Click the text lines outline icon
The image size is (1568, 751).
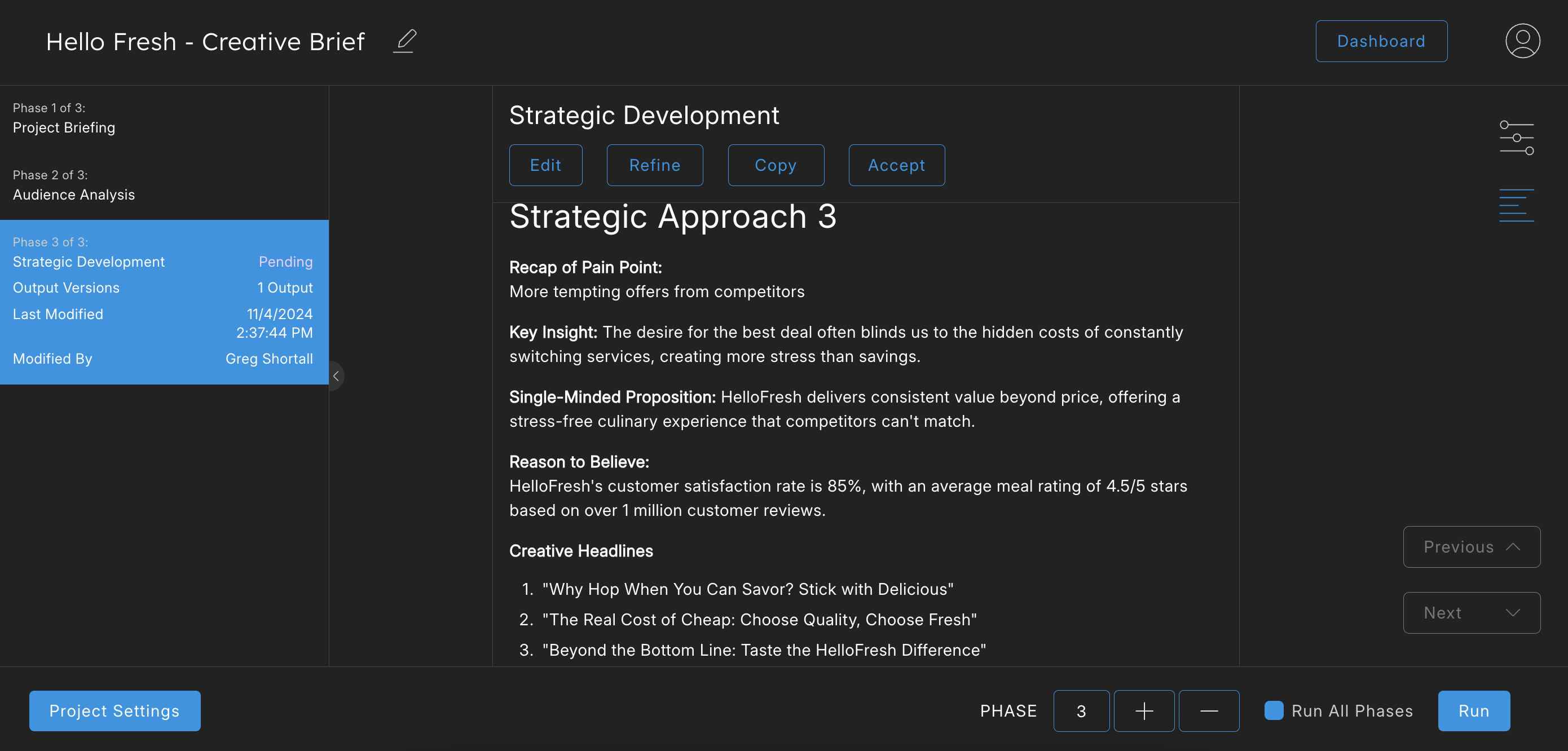click(1516, 205)
